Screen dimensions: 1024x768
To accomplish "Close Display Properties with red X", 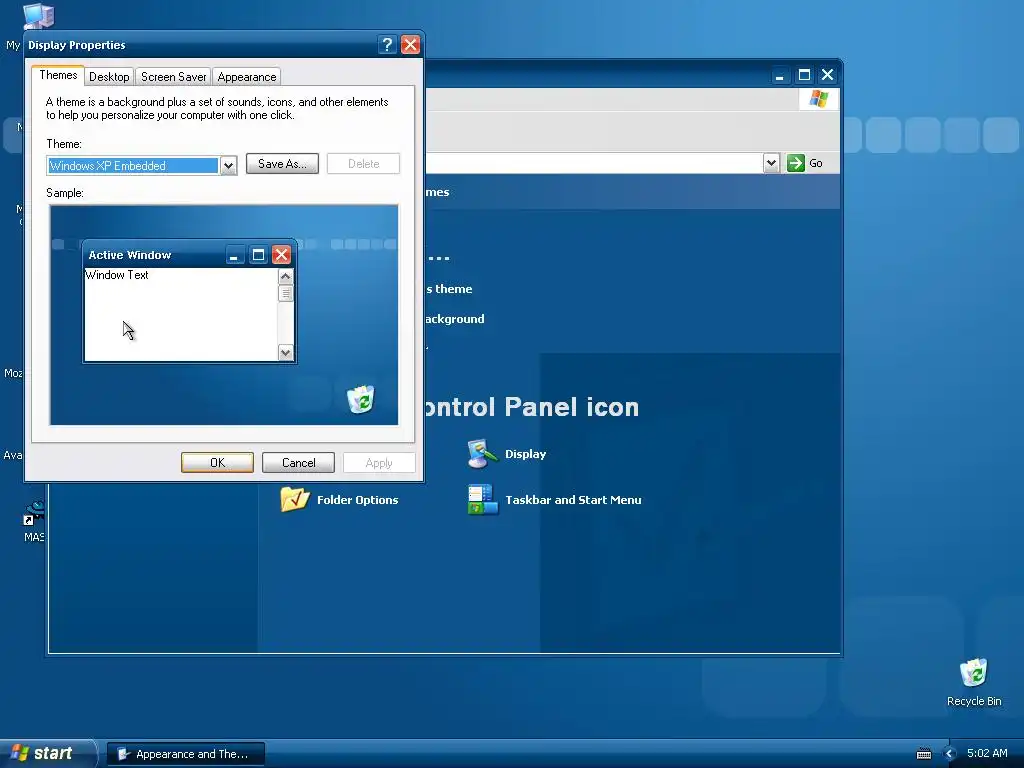I will [410, 44].
